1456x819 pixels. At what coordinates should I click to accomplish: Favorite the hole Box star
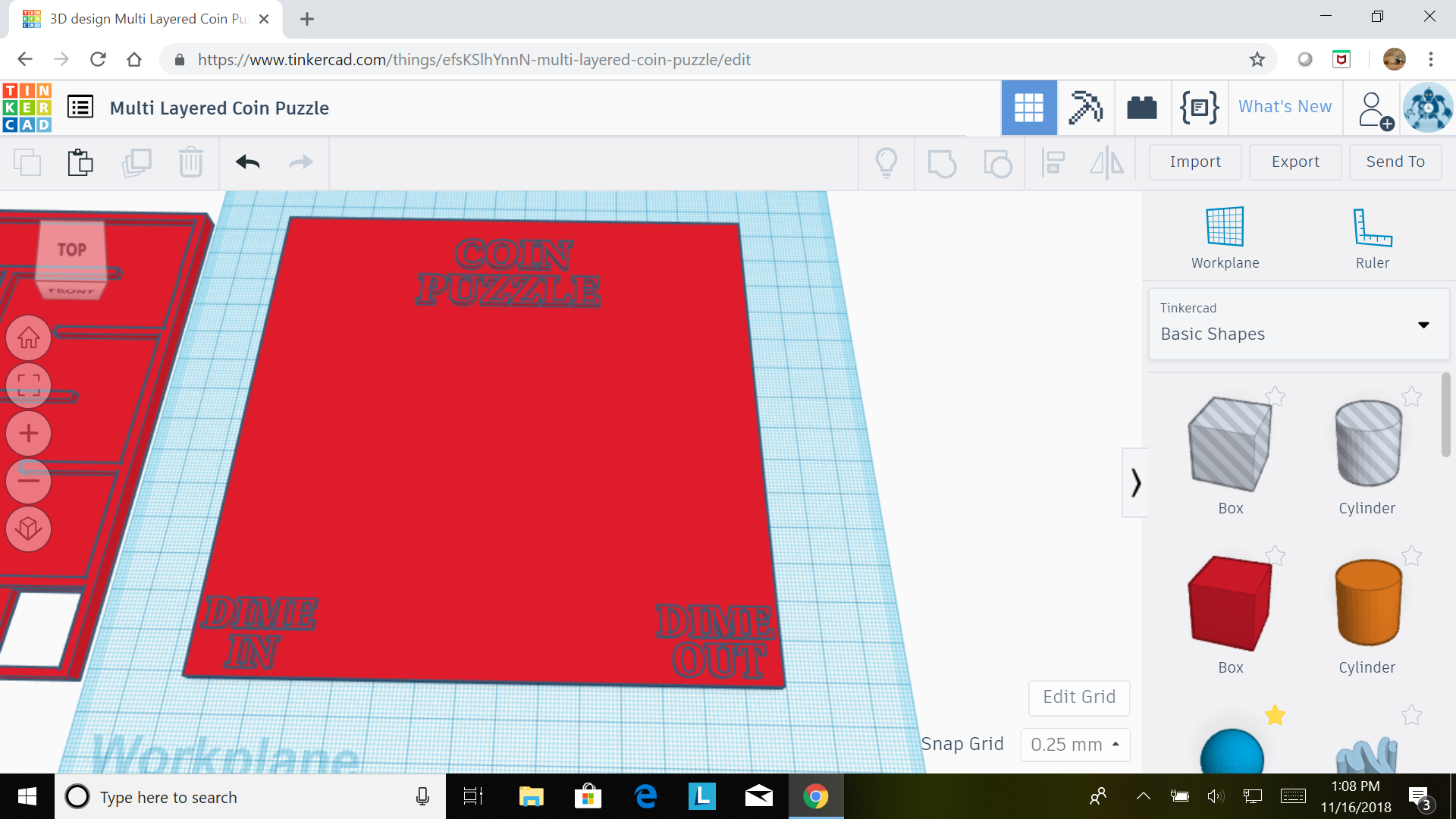pyautogui.click(x=1276, y=396)
